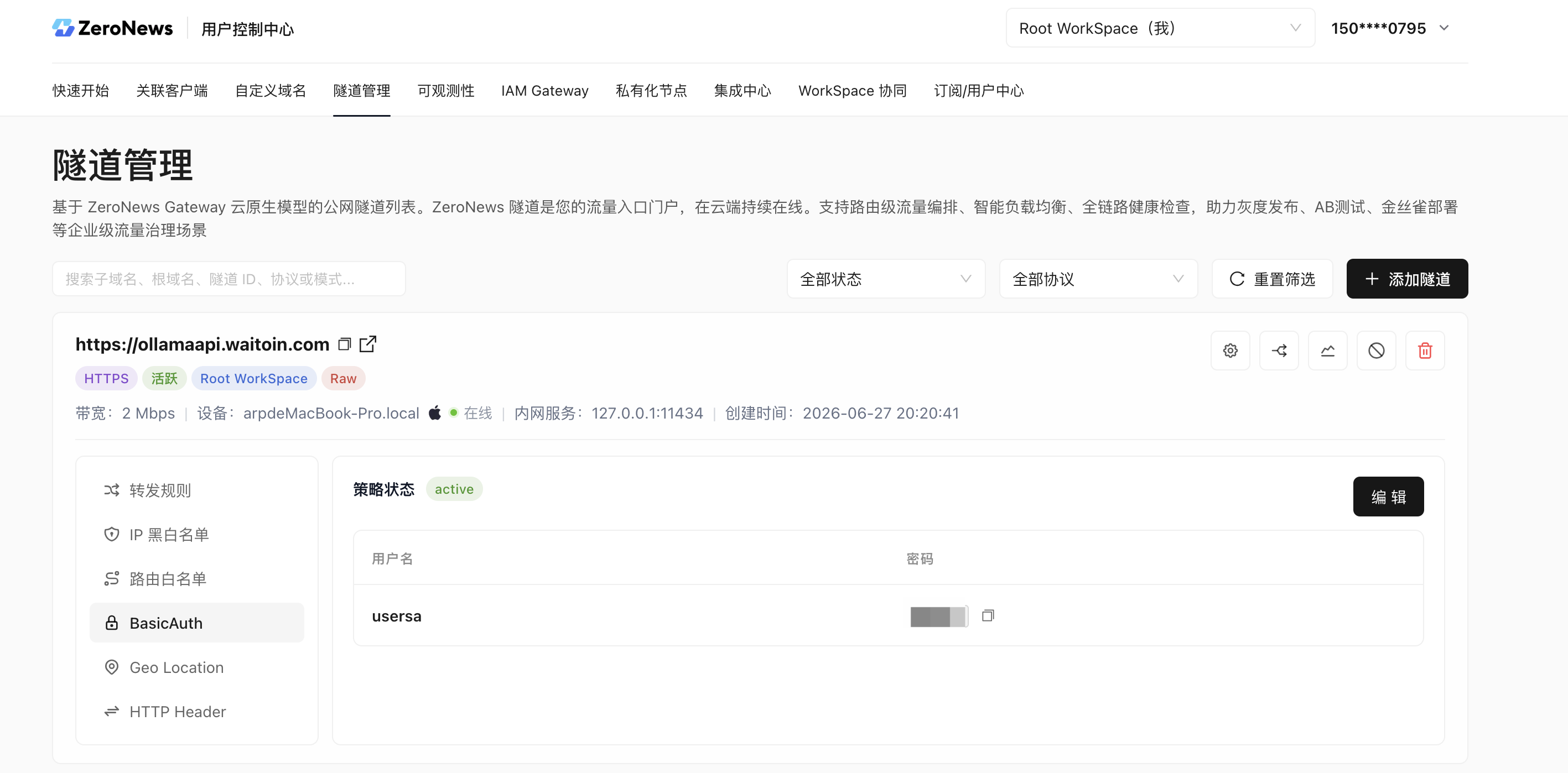The height and width of the screenshot is (773, 1568).
Task: Click the BasicAuth lock icon
Action: [x=111, y=623]
